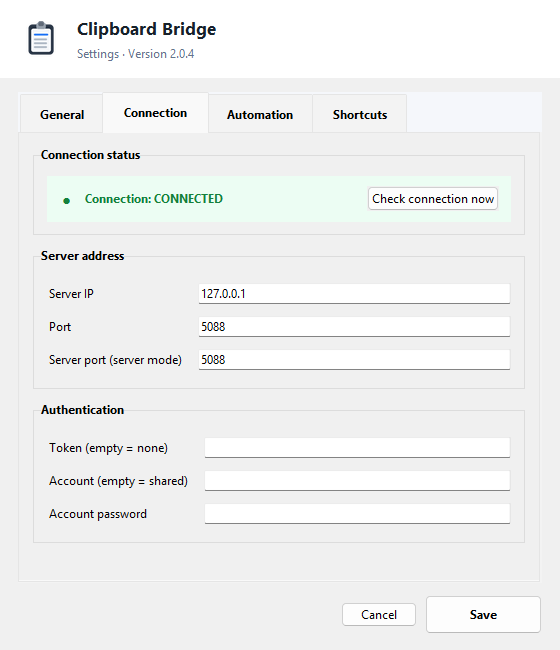Click the 'Server IP' label
This screenshot has width=560, height=650.
click(71, 293)
